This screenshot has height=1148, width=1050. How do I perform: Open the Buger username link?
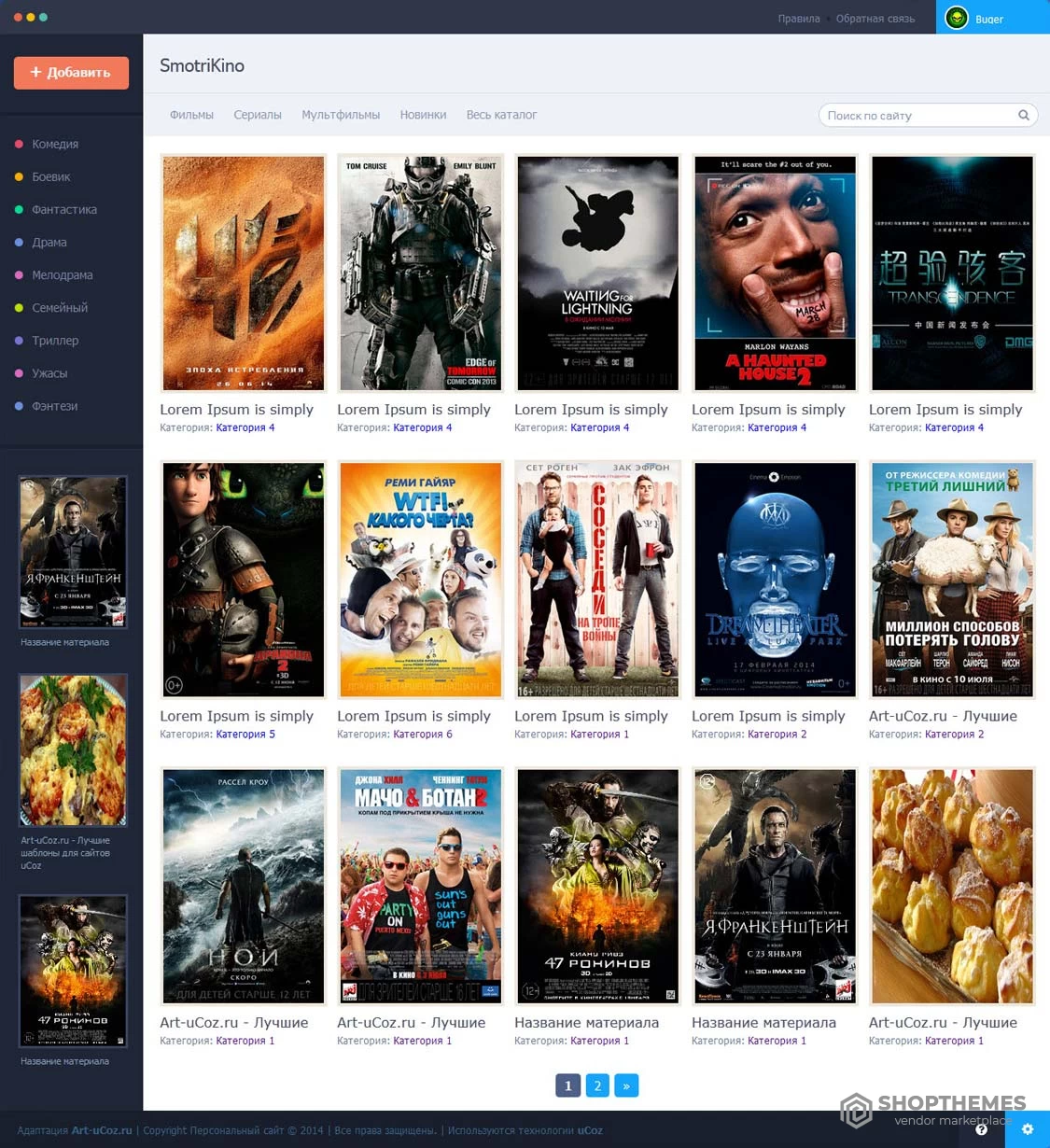(x=989, y=19)
